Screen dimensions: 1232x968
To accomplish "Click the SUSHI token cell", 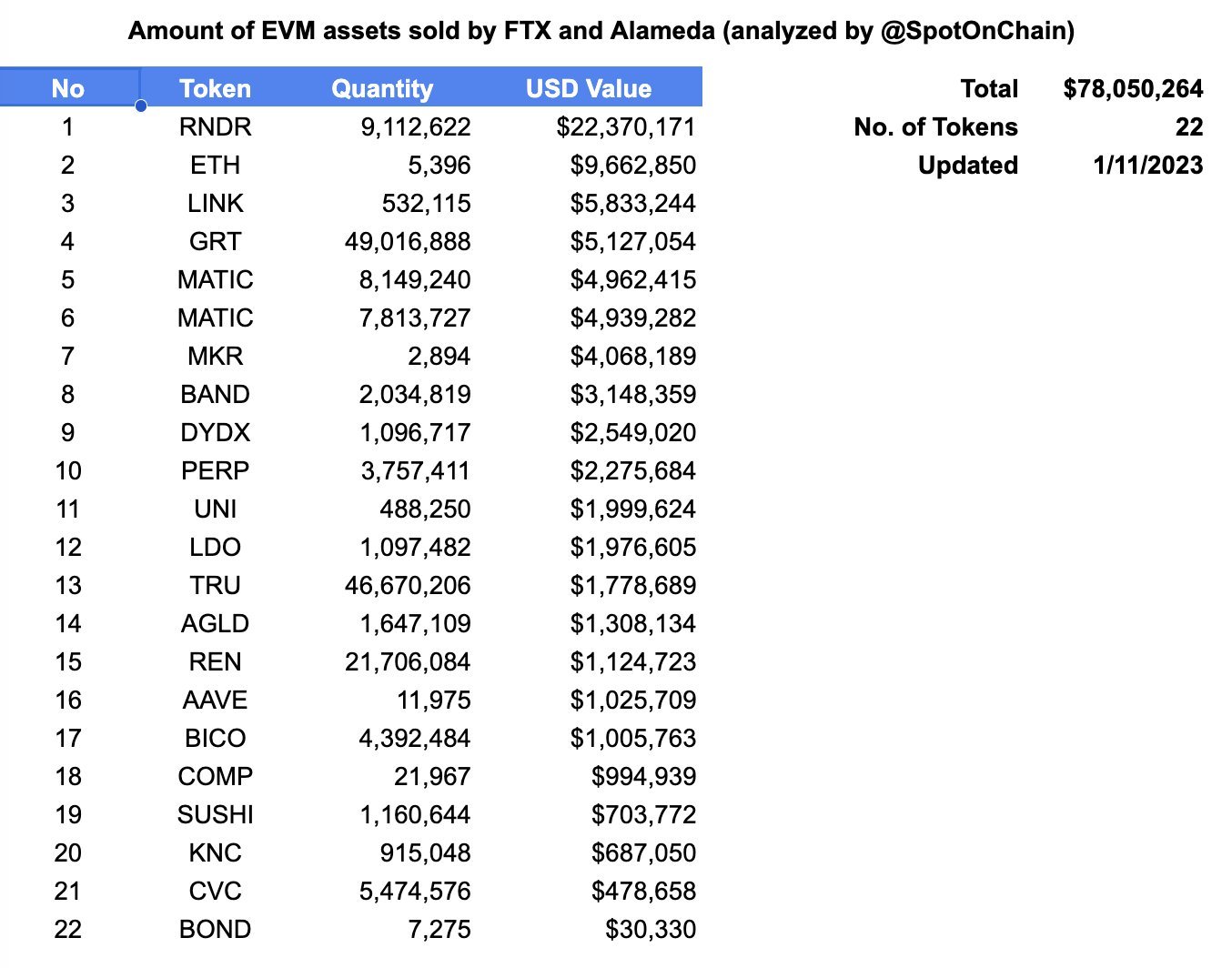I will pos(215,814).
